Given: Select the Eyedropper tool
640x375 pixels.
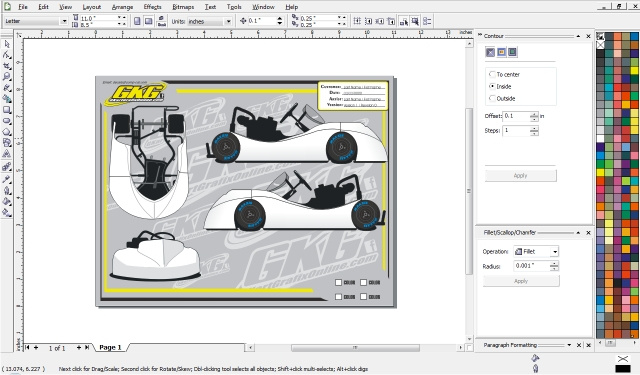Looking at the screenshot, I should click(x=7, y=179).
